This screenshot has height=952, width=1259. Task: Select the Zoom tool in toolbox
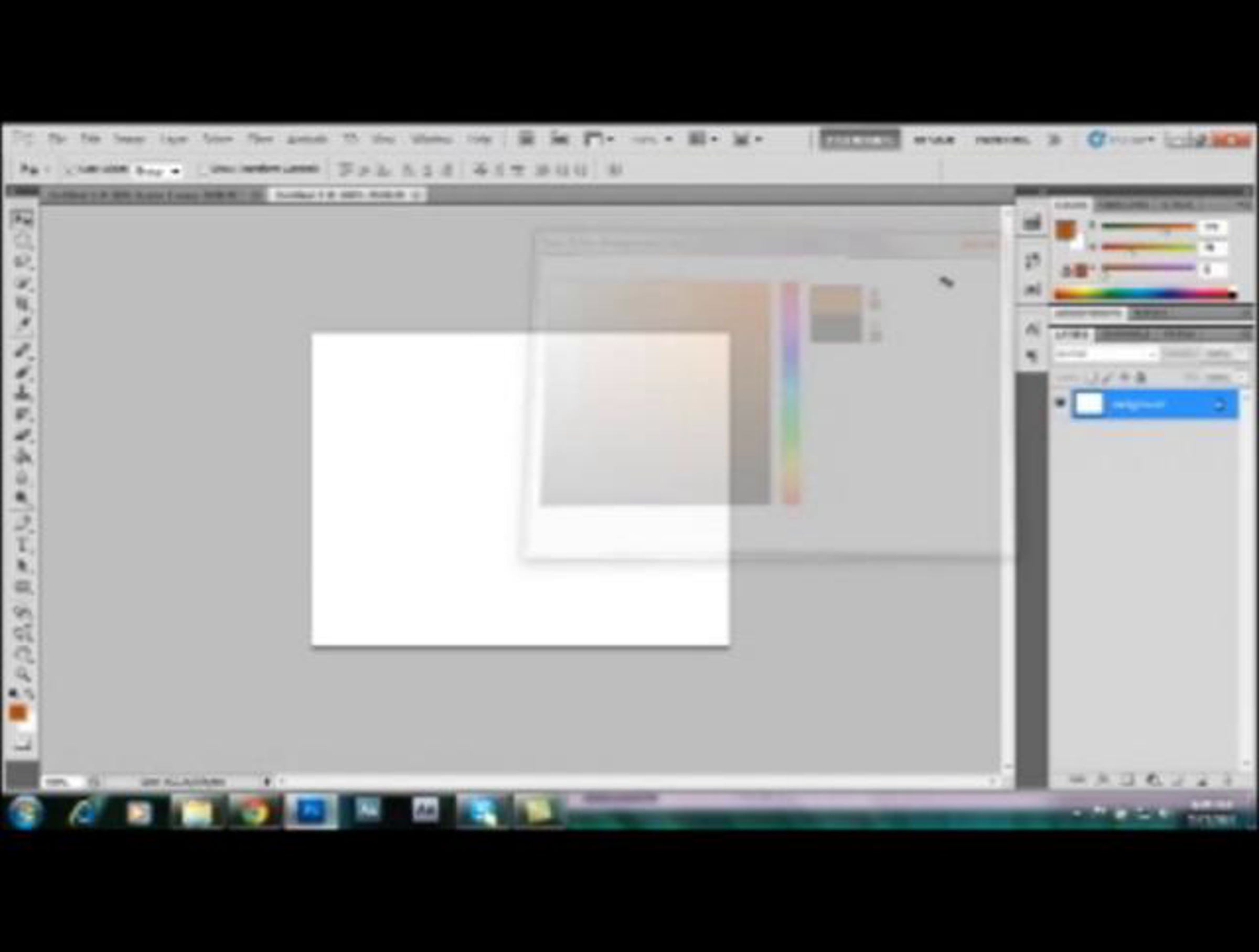click(x=22, y=675)
